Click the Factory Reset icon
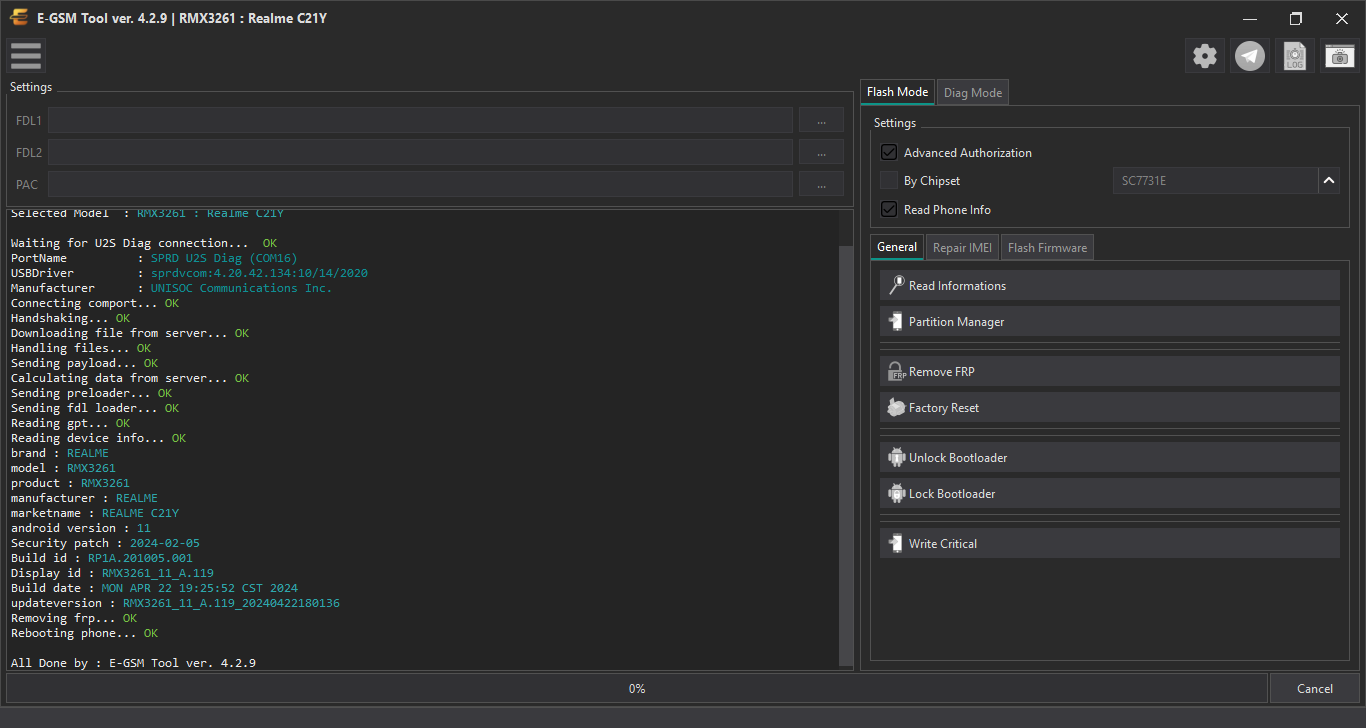Viewport: 1366px width, 728px height. [x=896, y=407]
